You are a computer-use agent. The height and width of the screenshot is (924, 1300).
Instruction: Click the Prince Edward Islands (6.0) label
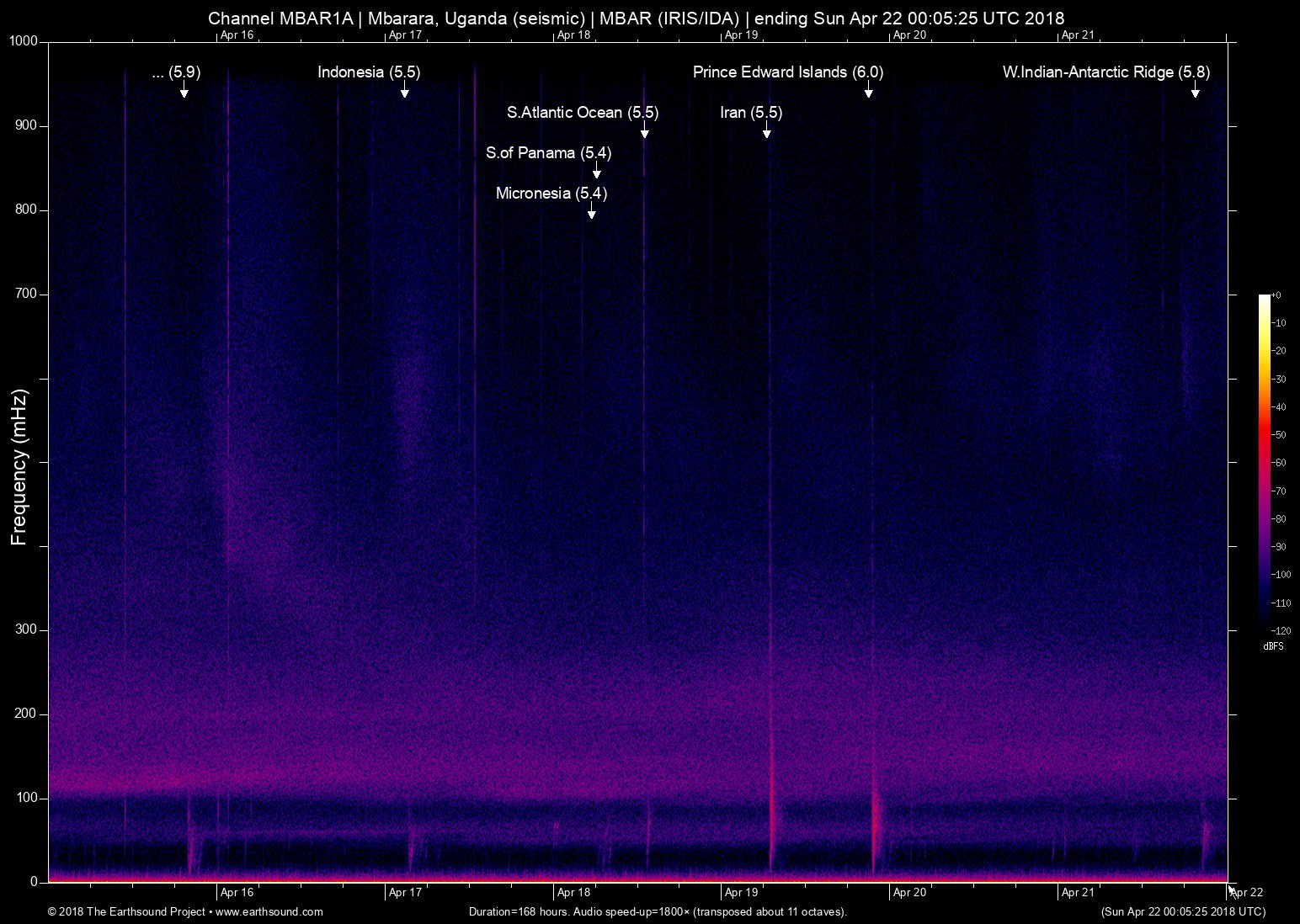click(787, 72)
